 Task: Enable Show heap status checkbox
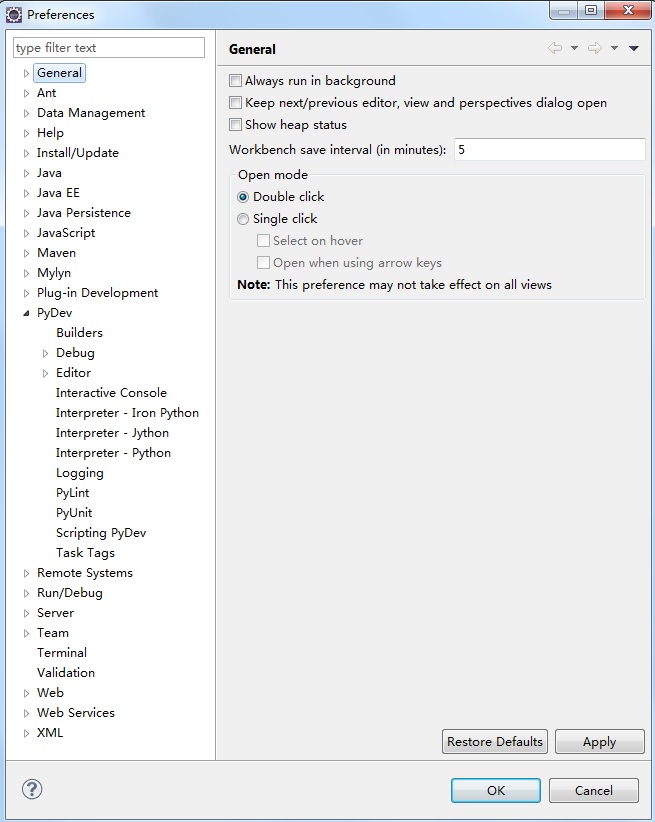pos(235,125)
